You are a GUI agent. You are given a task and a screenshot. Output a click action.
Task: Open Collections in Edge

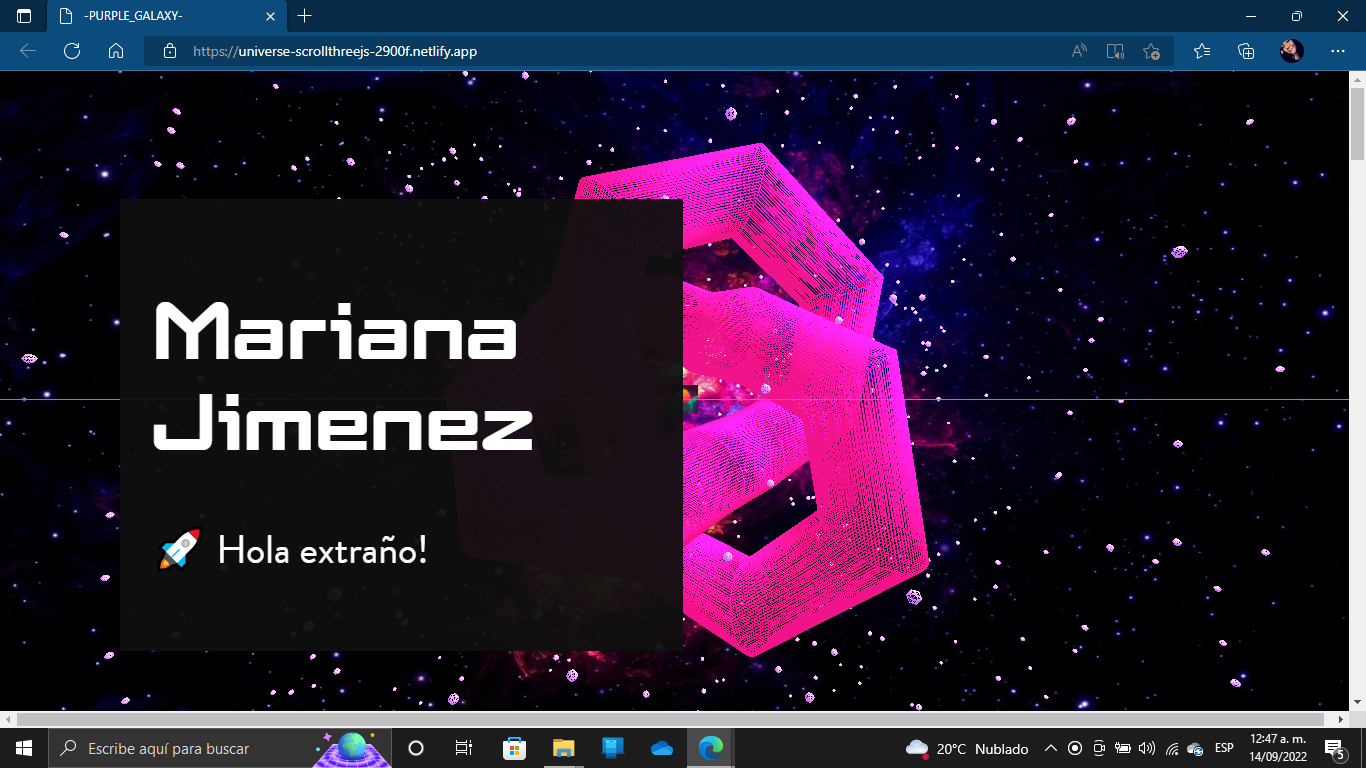[1246, 51]
